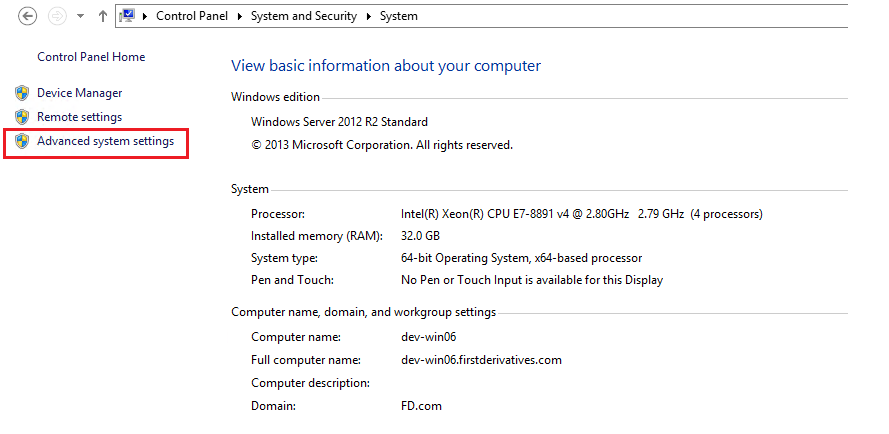Click the 32.0 GB memory value

[x=420, y=235]
